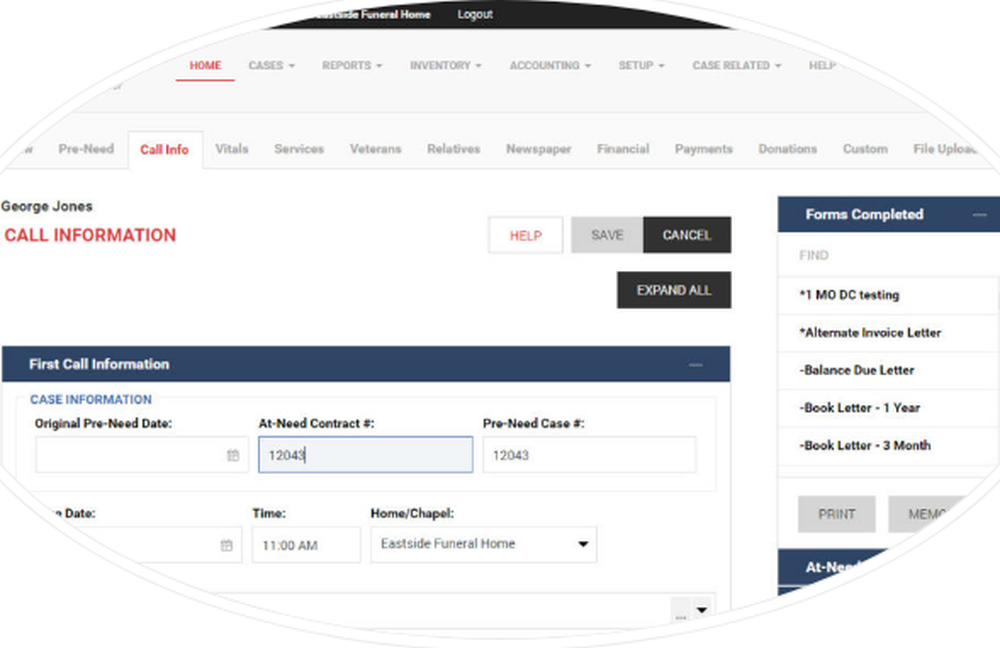
Task: Select the -Book Letter - 1 Year form
Action: [888, 408]
